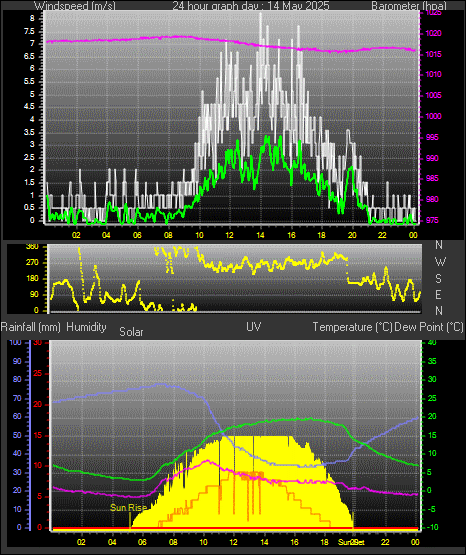Viewport: 466px width, 555px height.
Task: Click hour '22' below the temperature graph
Action: 385,542
